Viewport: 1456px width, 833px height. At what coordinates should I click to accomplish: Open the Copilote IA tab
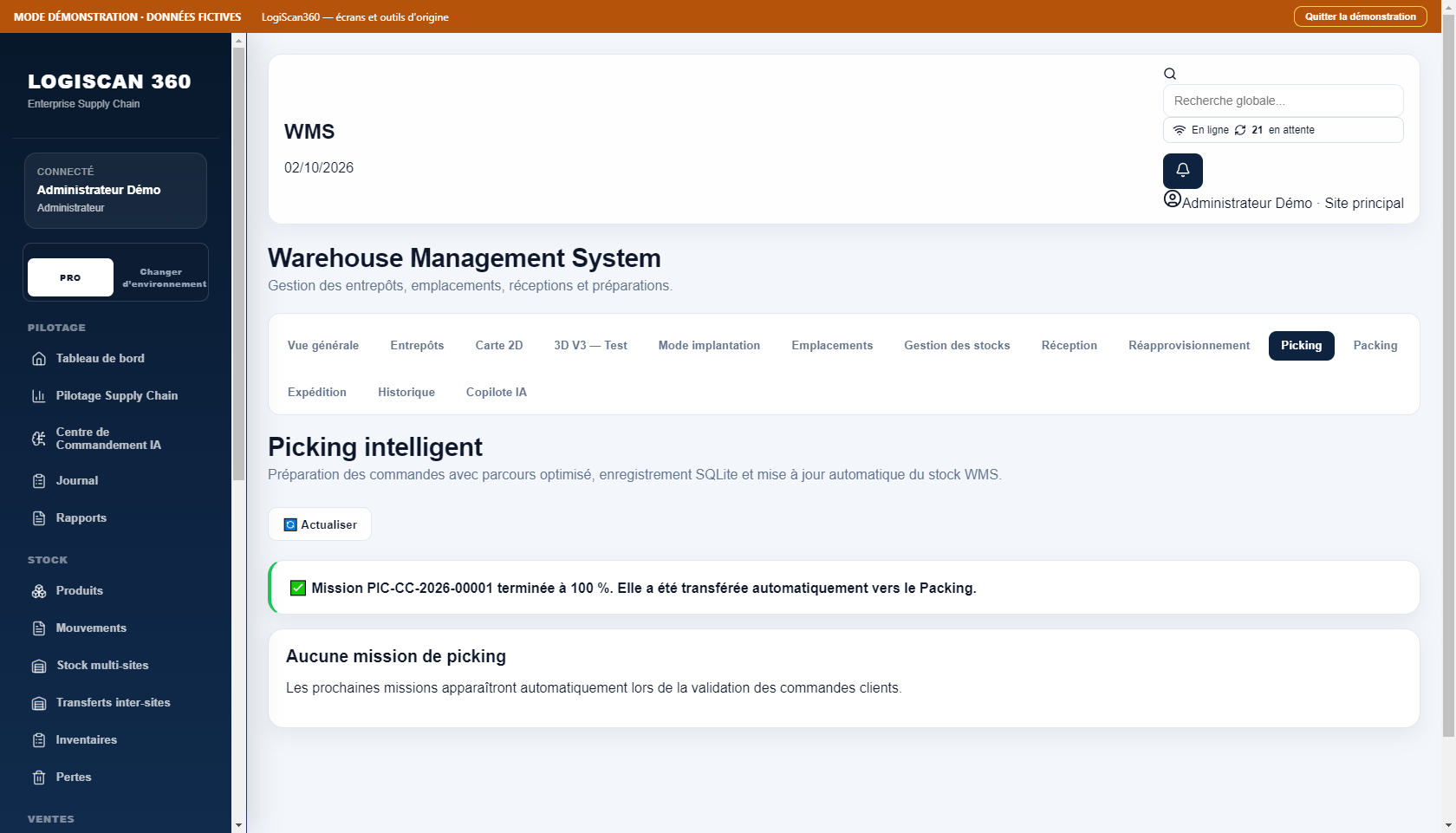[497, 392]
